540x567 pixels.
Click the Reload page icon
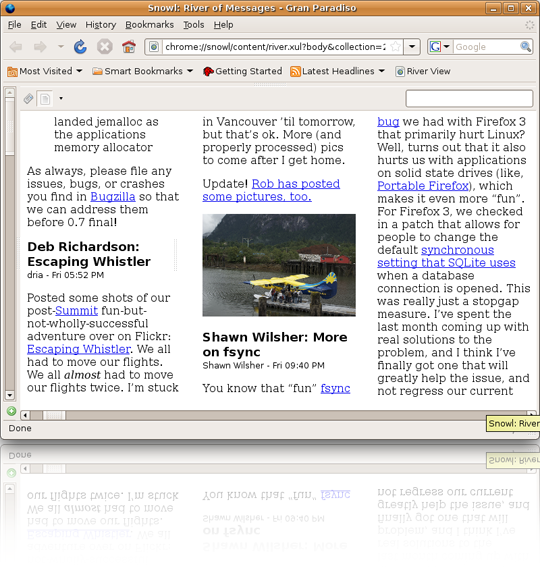coord(80,47)
